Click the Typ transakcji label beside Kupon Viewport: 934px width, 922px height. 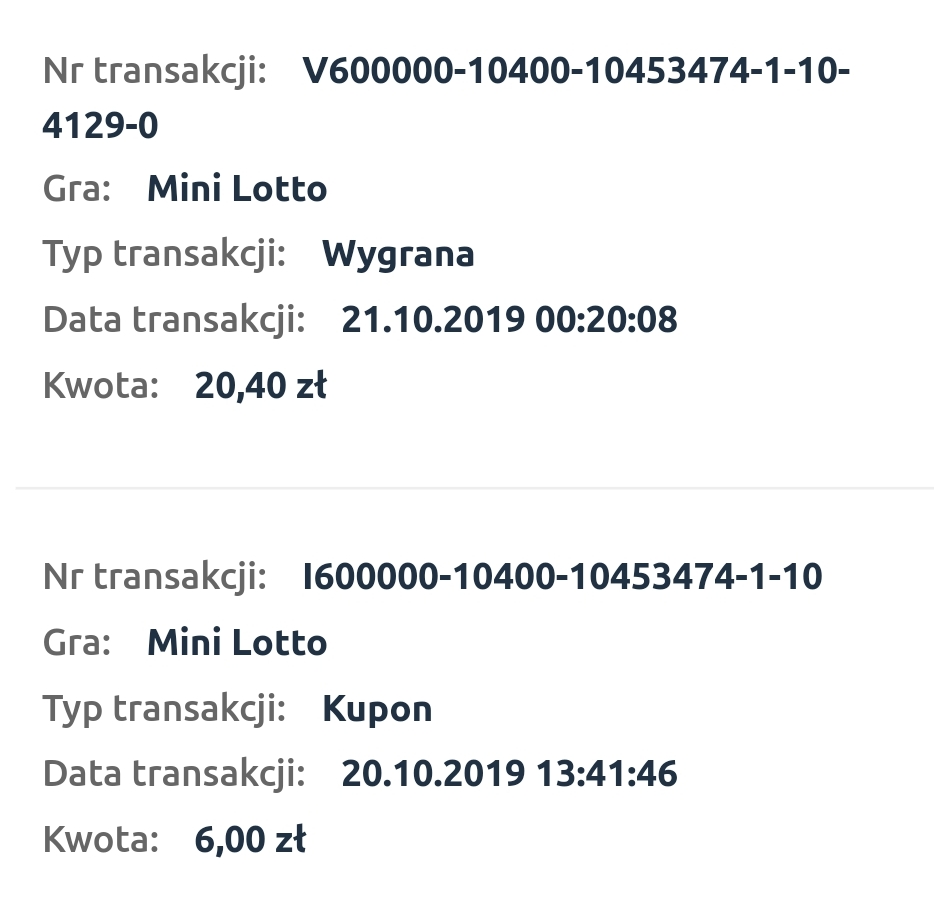coord(164,709)
